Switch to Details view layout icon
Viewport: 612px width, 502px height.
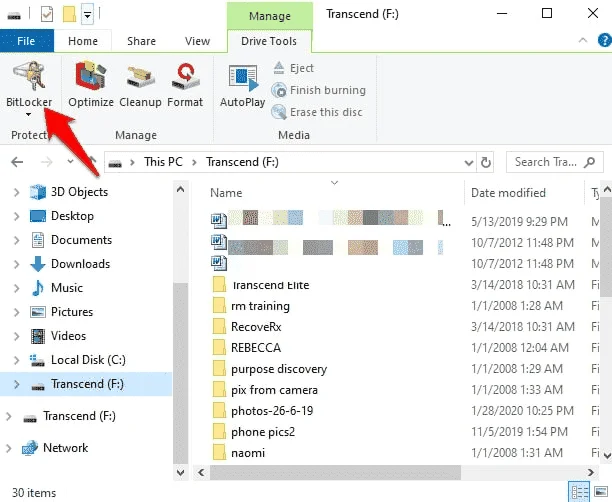pyautogui.click(x=579, y=492)
